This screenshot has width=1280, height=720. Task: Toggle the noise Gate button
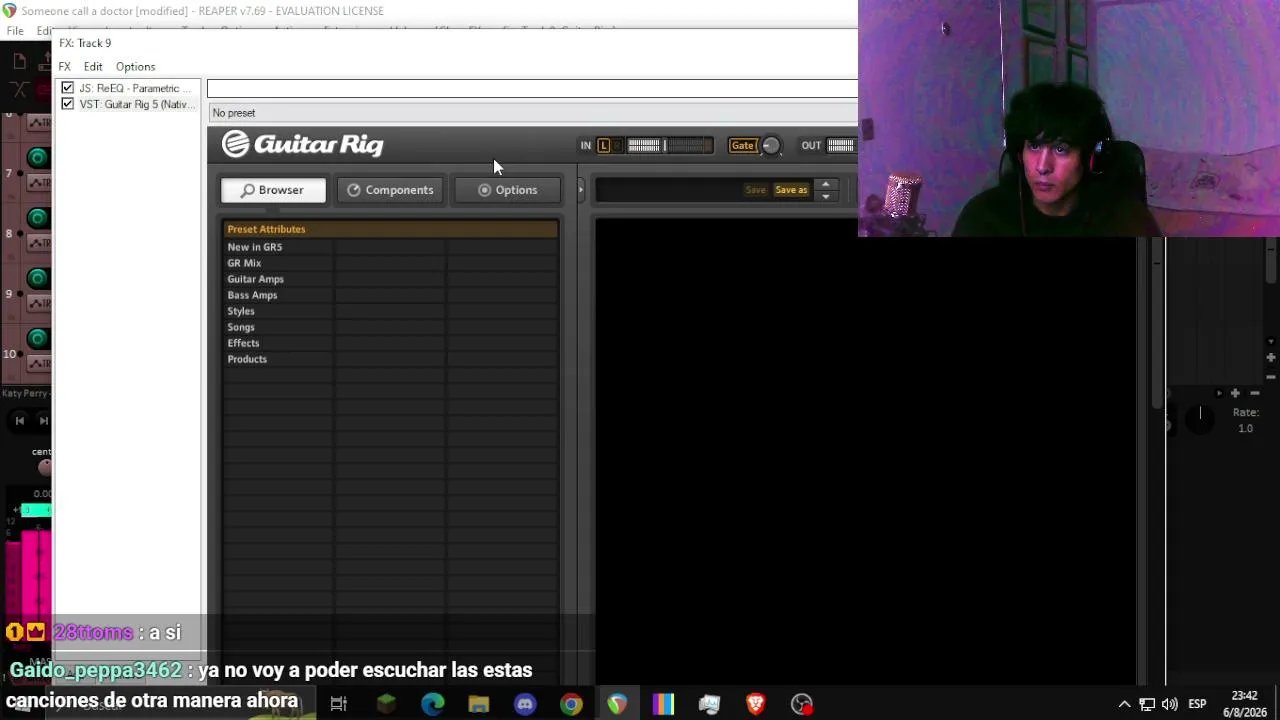[742, 146]
